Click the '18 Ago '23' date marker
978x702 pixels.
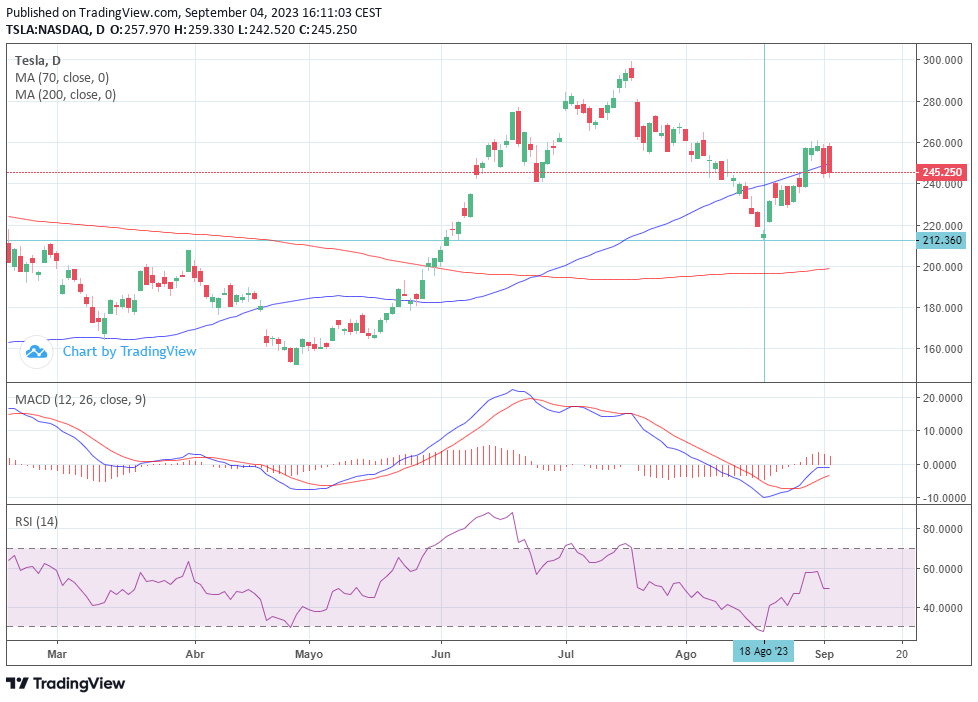[x=763, y=651]
